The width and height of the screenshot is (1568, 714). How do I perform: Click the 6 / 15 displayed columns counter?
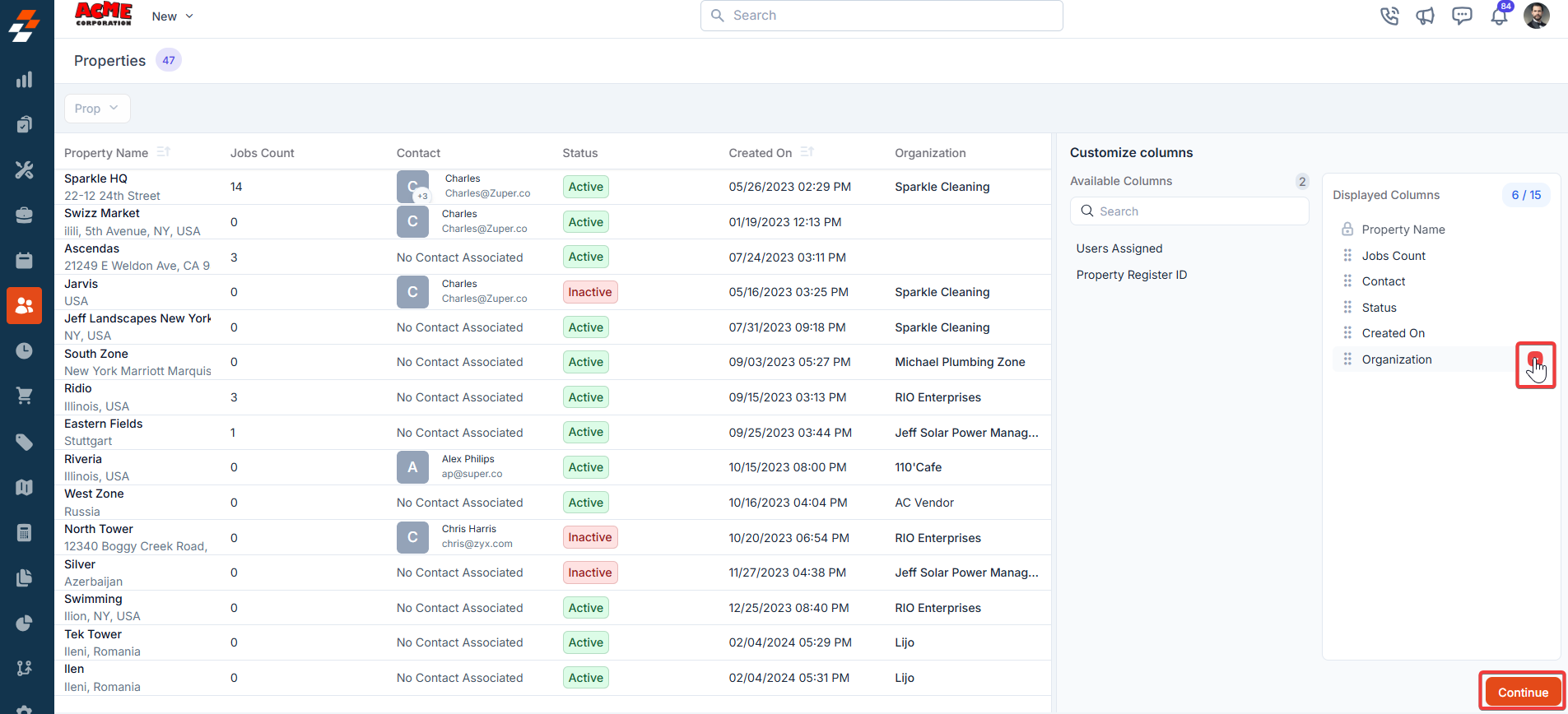point(1526,195)
